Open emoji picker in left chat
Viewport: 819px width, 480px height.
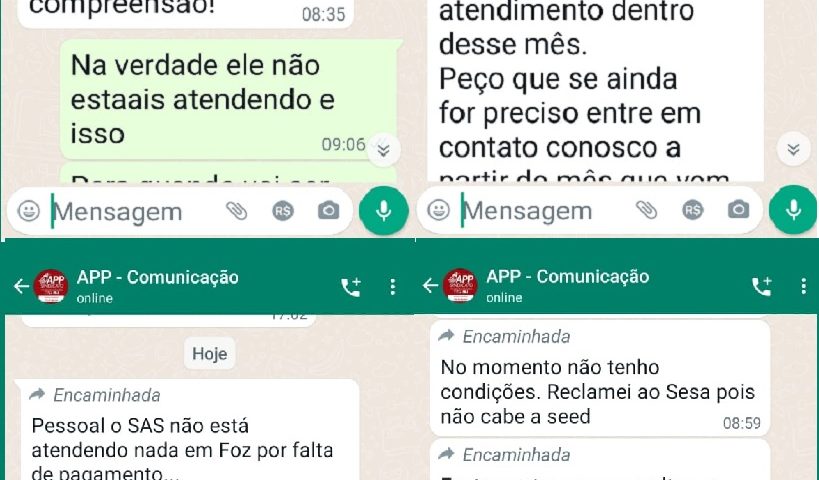[x=29, y=211]
